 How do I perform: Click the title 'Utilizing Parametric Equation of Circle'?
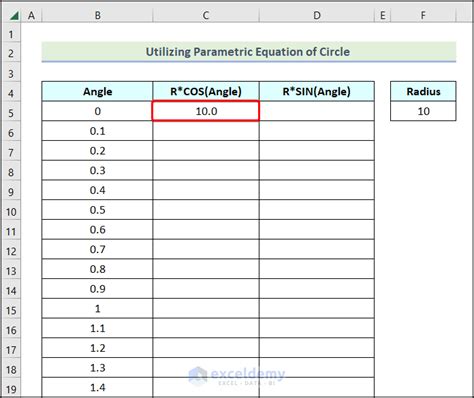tap(248, 52)
